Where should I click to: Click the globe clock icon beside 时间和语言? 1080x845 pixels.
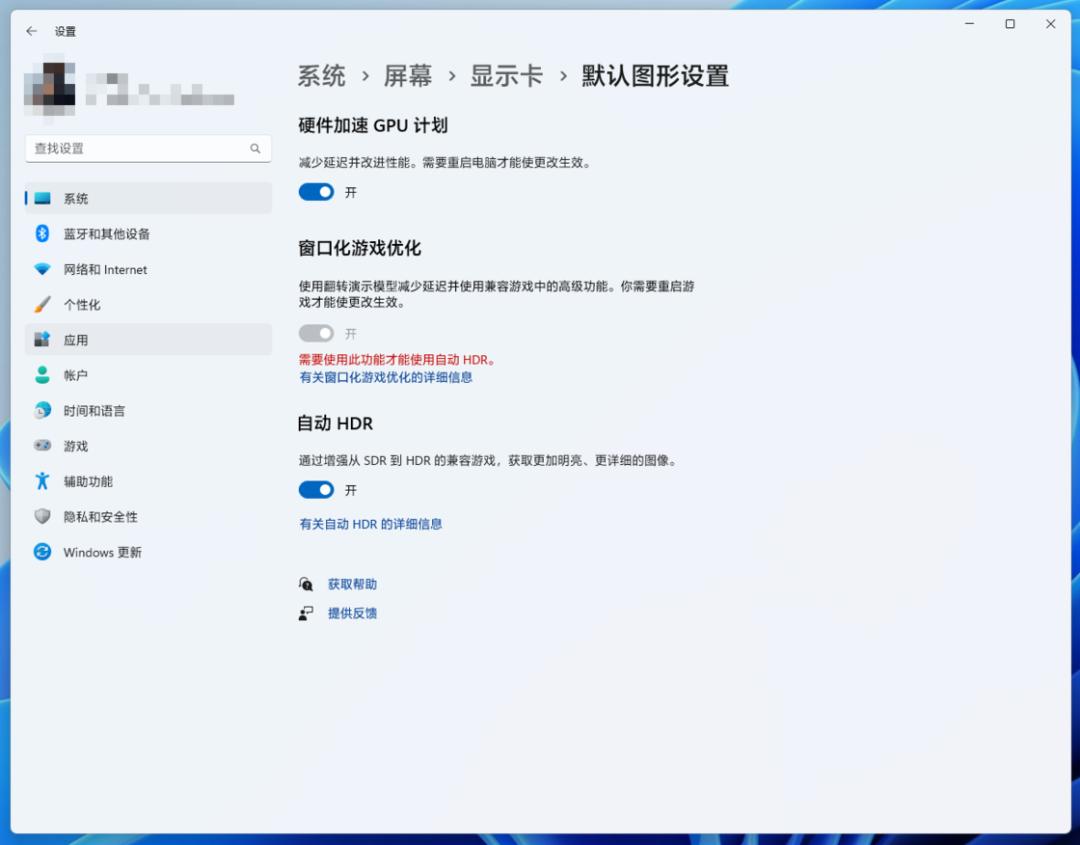pyautogui.click(x=43, y=410)
